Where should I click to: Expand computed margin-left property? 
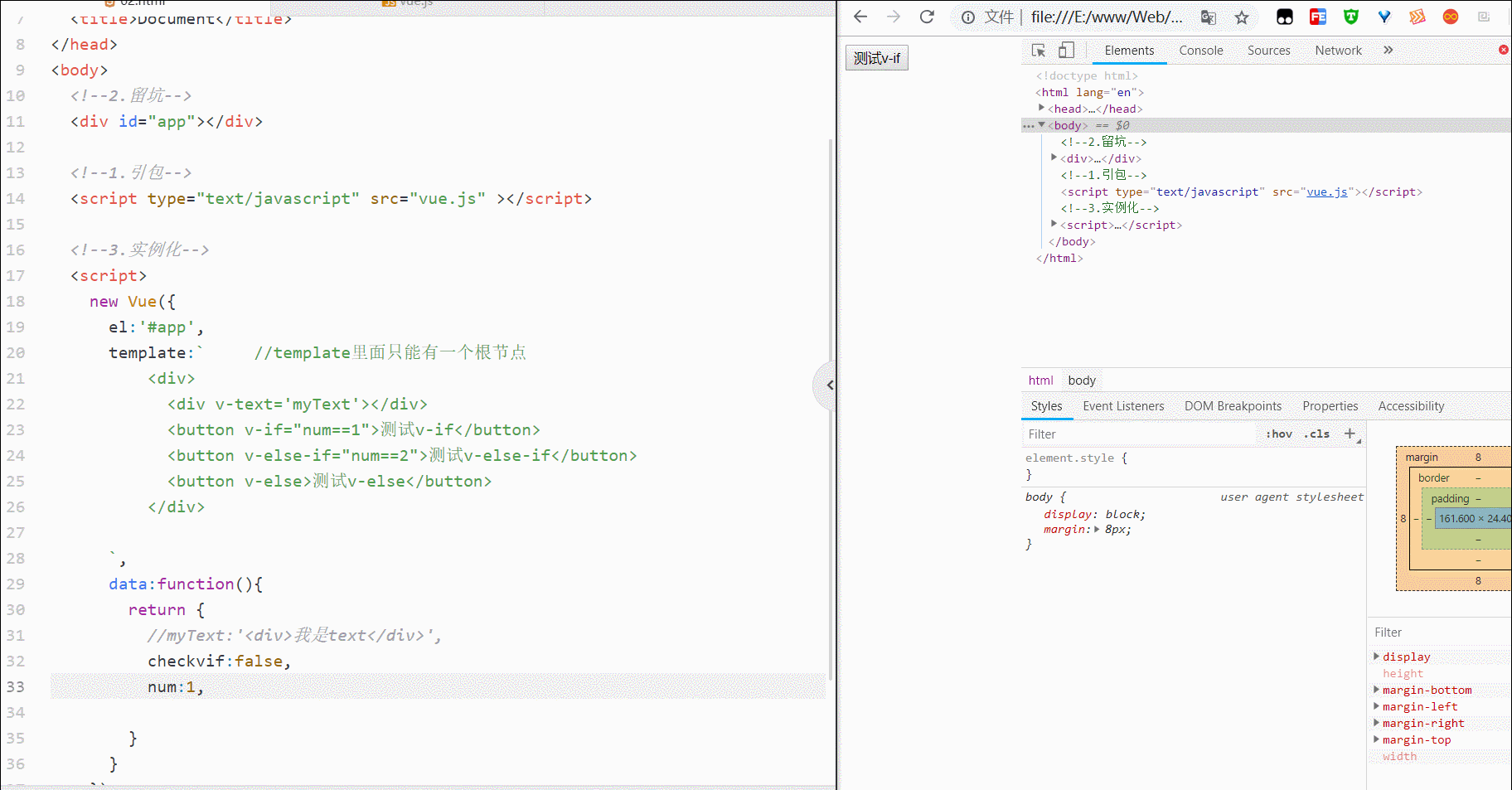pos(1377,706)
